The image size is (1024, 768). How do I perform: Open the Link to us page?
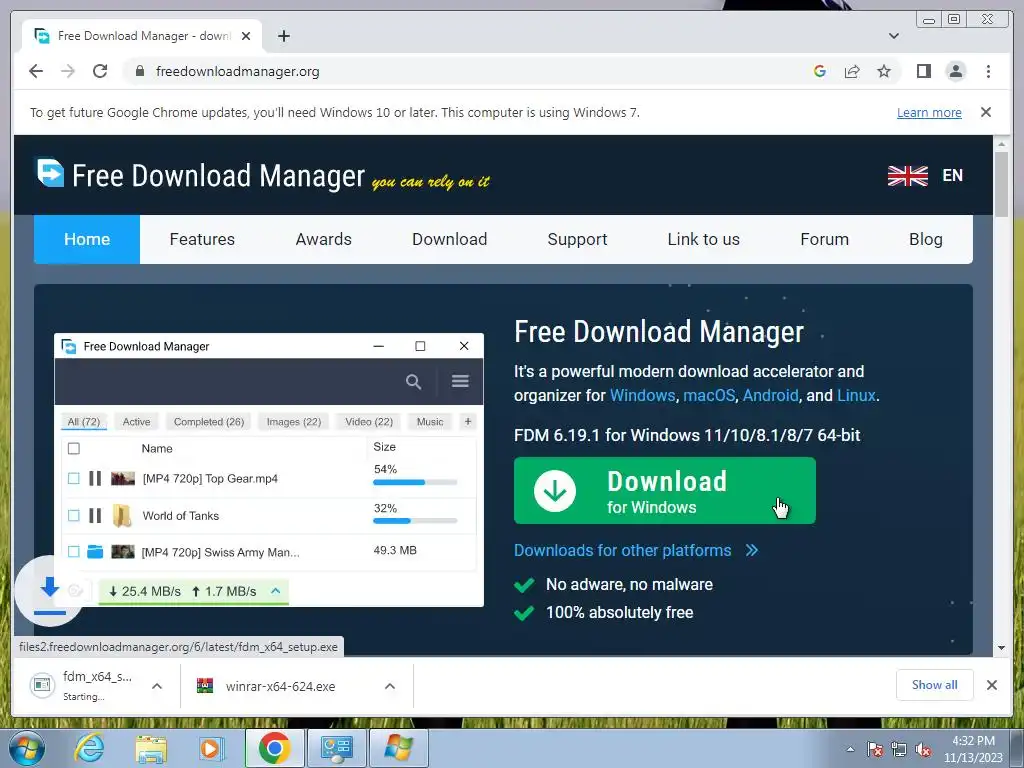[x=703, y=239]
